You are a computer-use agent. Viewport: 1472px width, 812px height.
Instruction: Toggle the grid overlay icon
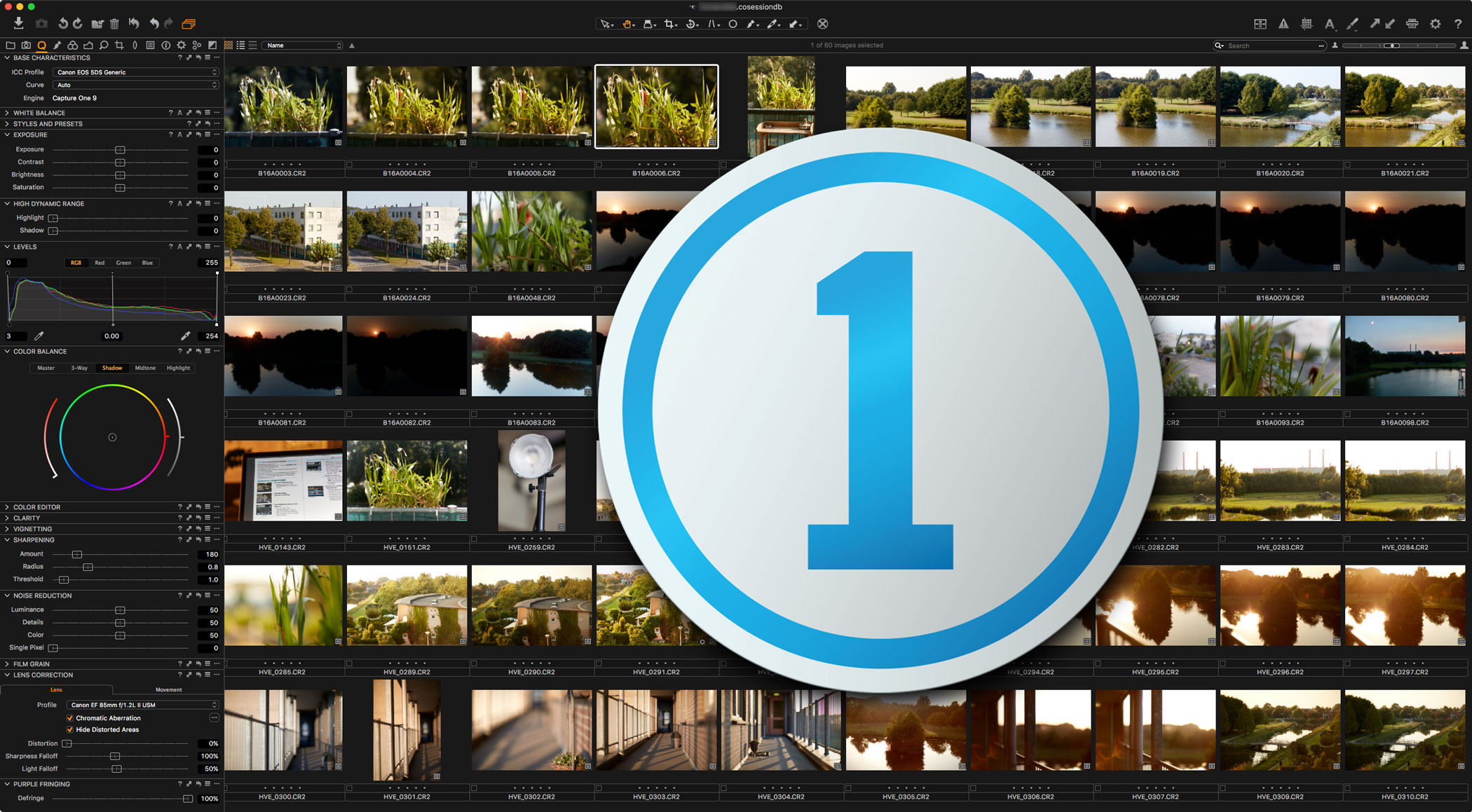(1307, 24)
